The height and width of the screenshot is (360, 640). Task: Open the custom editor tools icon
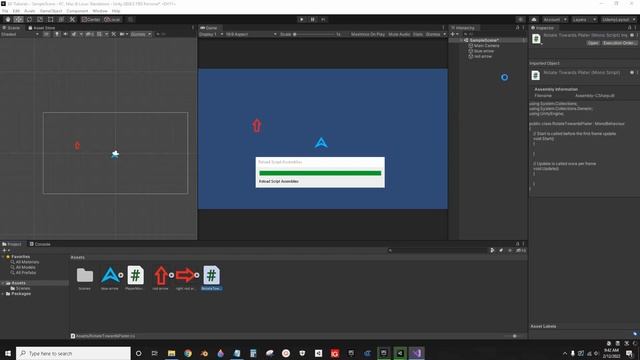(x=72, y=20)
